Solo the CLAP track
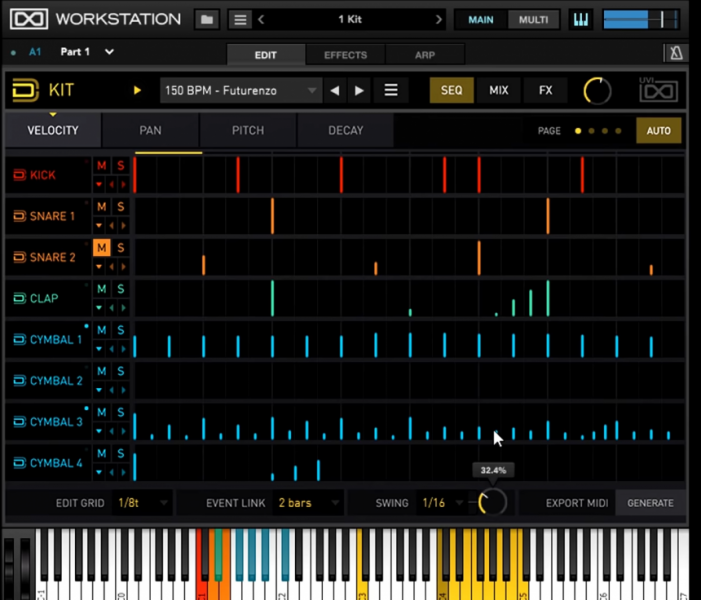The image size is (701, 600). 120,289
